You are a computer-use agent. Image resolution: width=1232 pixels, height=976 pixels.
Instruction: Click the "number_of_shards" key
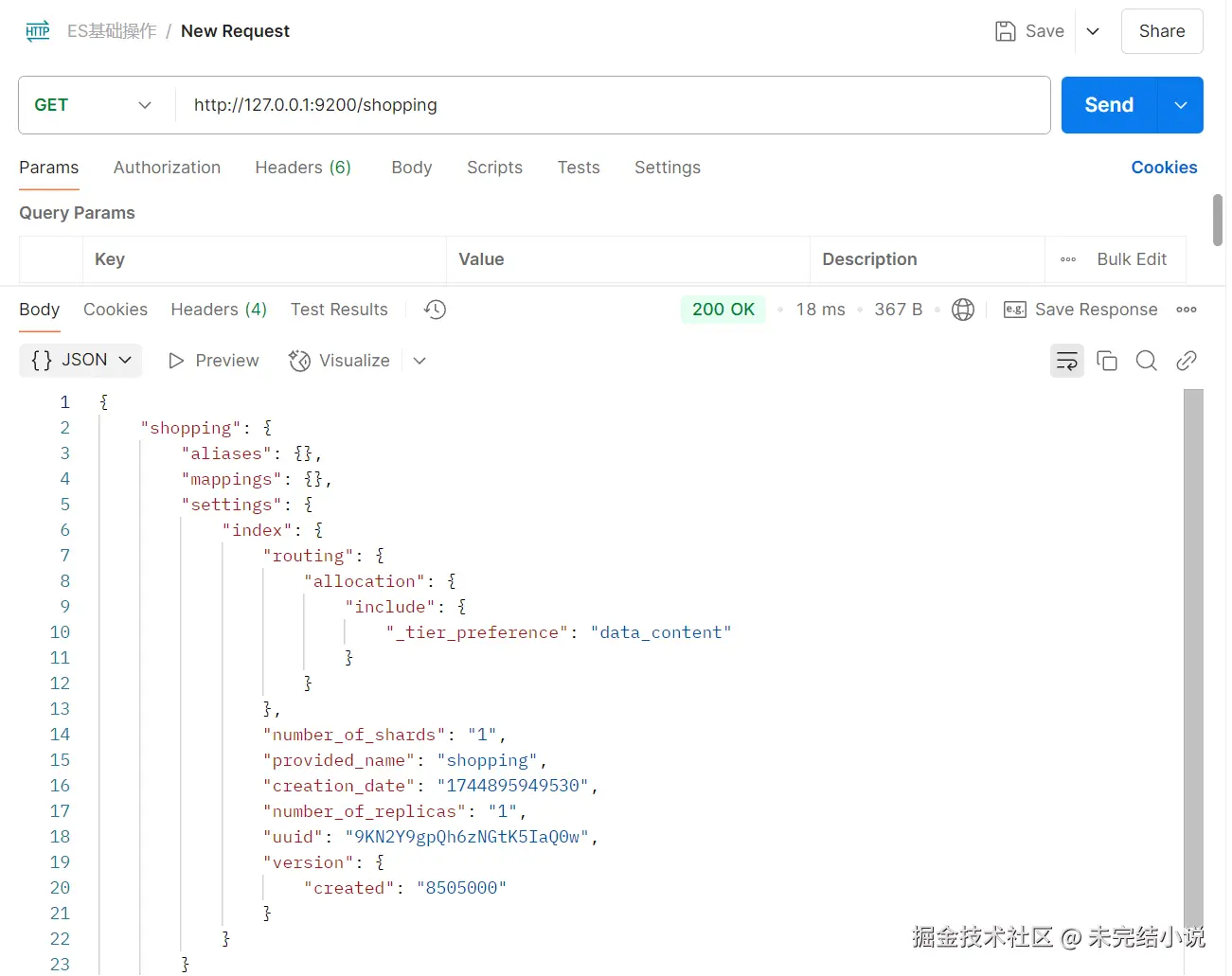[x=354, y=735]
